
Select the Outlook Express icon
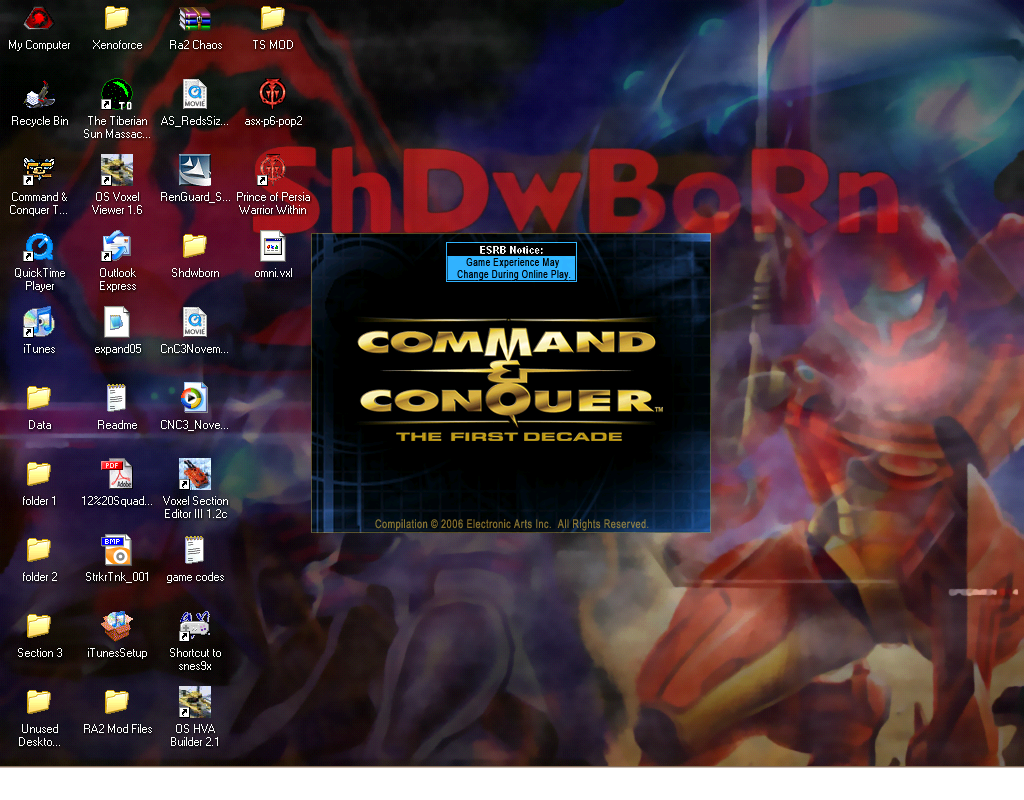(117, 248)
